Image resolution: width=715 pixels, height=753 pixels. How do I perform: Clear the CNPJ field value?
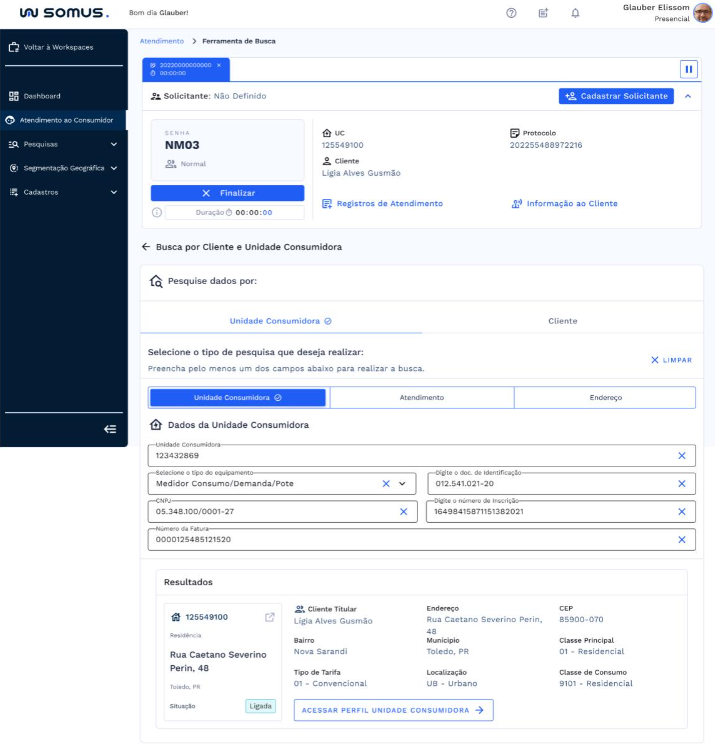[x=404, y=511]
